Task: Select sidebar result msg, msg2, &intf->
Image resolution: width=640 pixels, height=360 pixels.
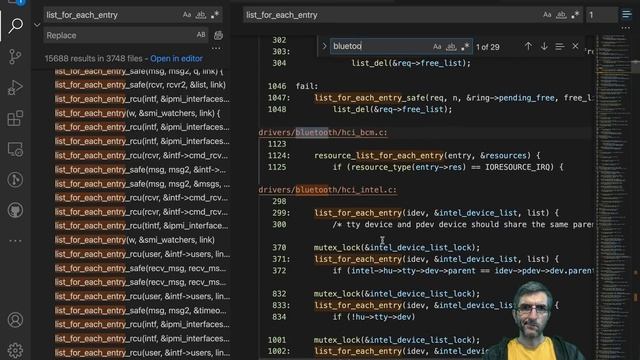Action: (x=140, y=169)
